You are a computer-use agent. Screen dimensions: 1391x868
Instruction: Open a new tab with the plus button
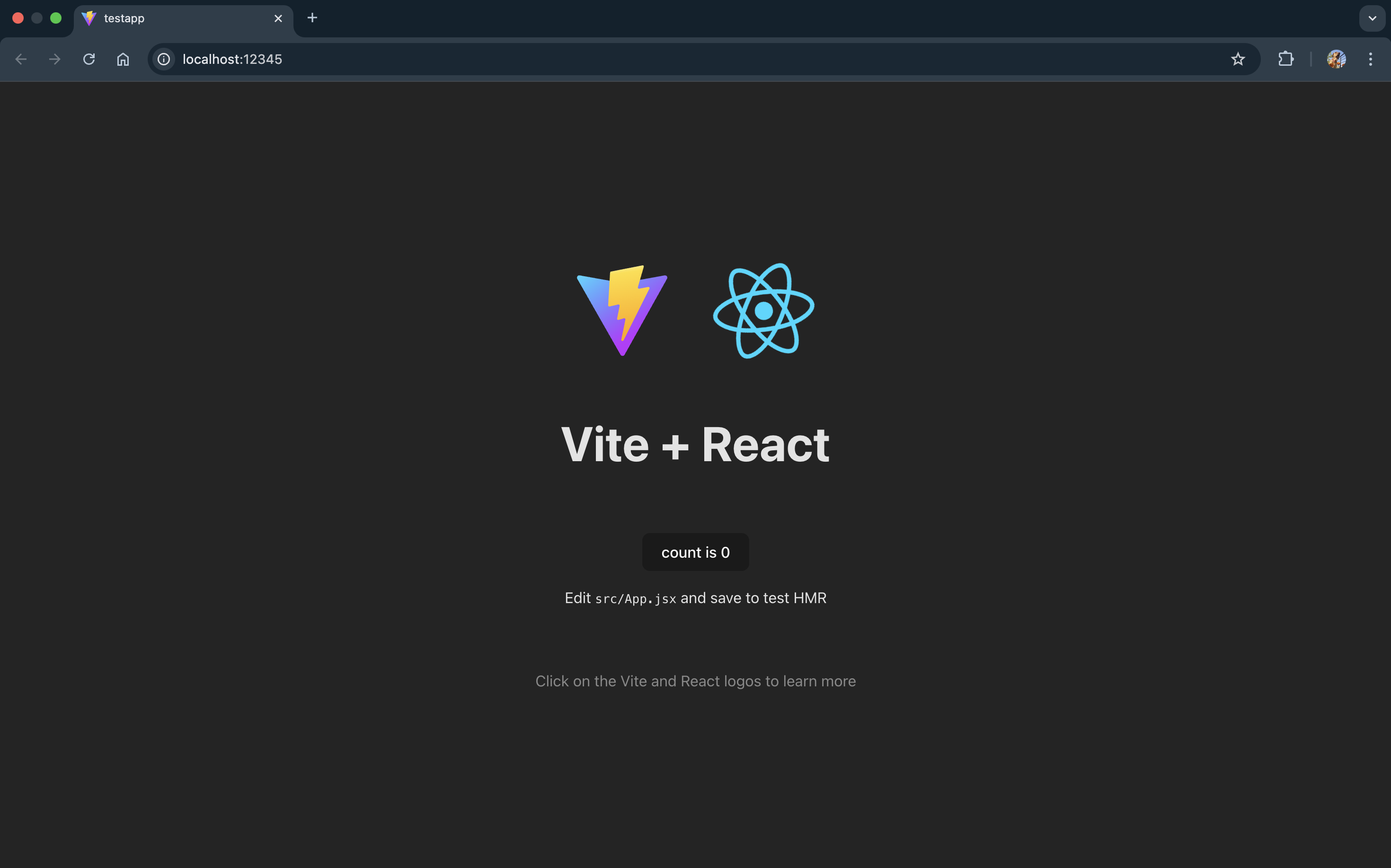point(312,18)
